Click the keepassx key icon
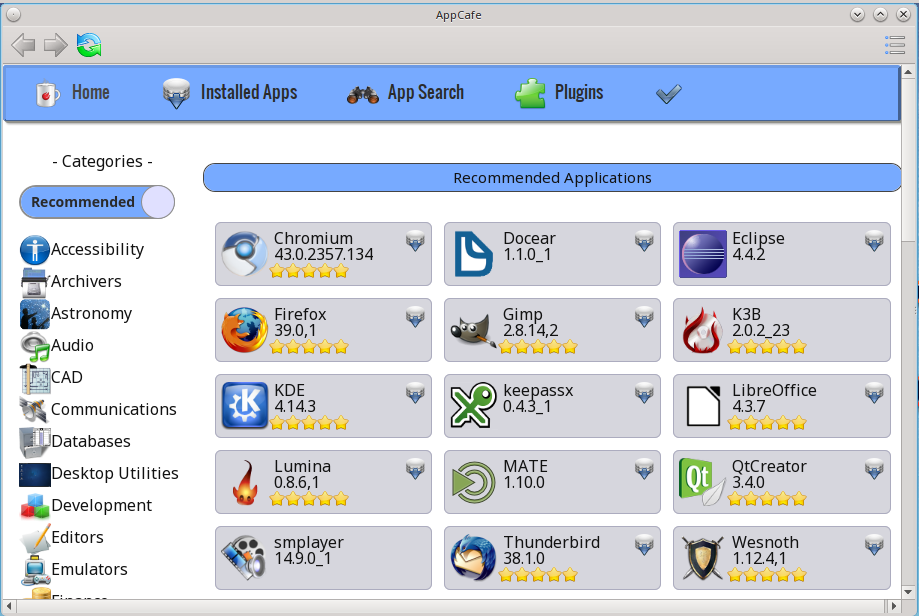The height and width of the screenshot is (616, 919). [474, 406]
